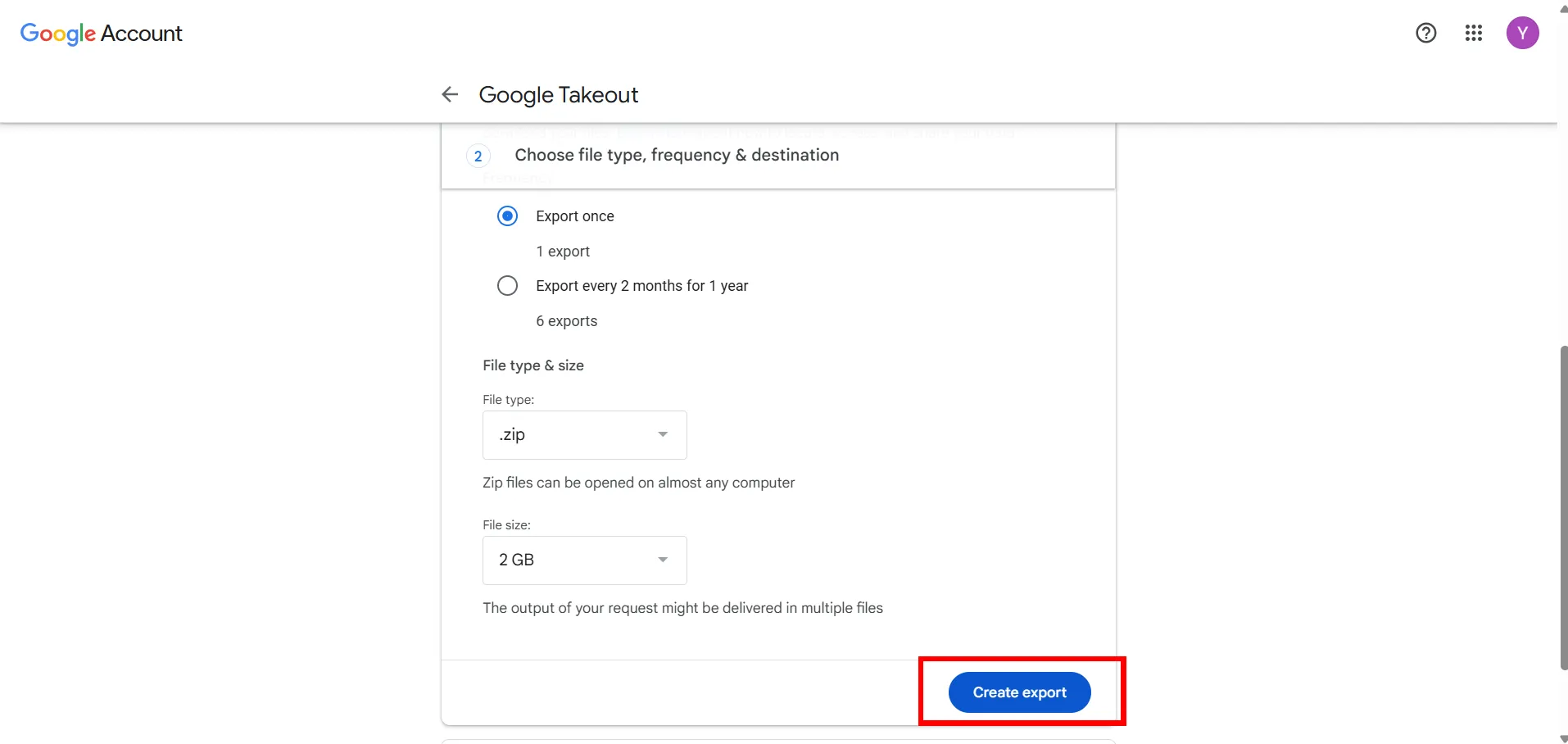
Task: Open the .zip file type selector
Action: pyautogui.click(x=583, y=435)
